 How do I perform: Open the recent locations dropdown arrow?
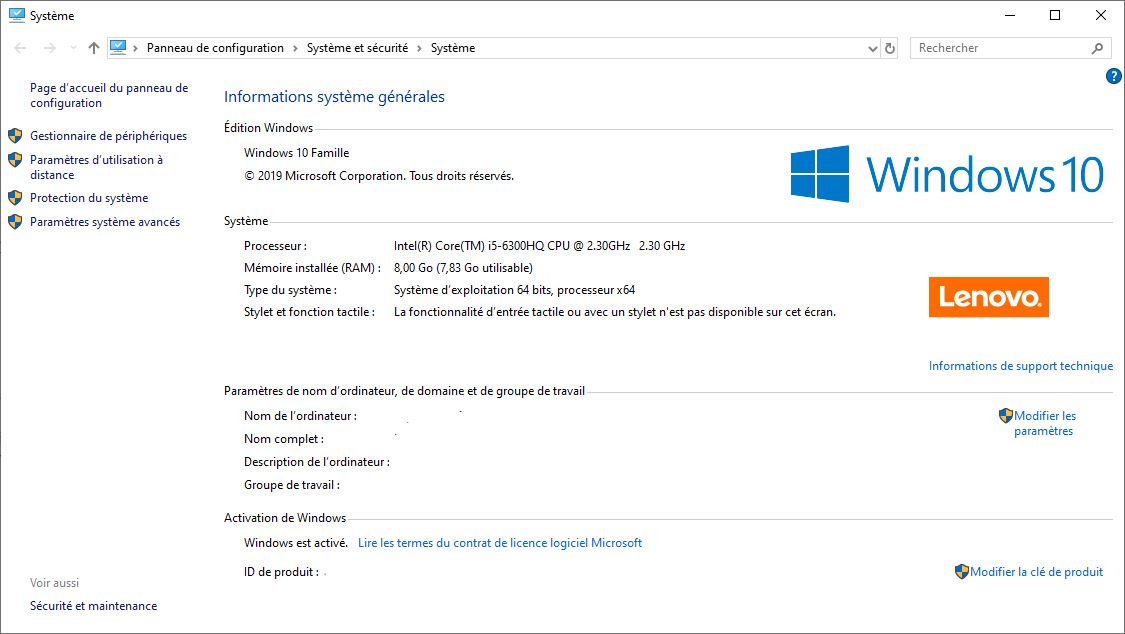point(73,48)
